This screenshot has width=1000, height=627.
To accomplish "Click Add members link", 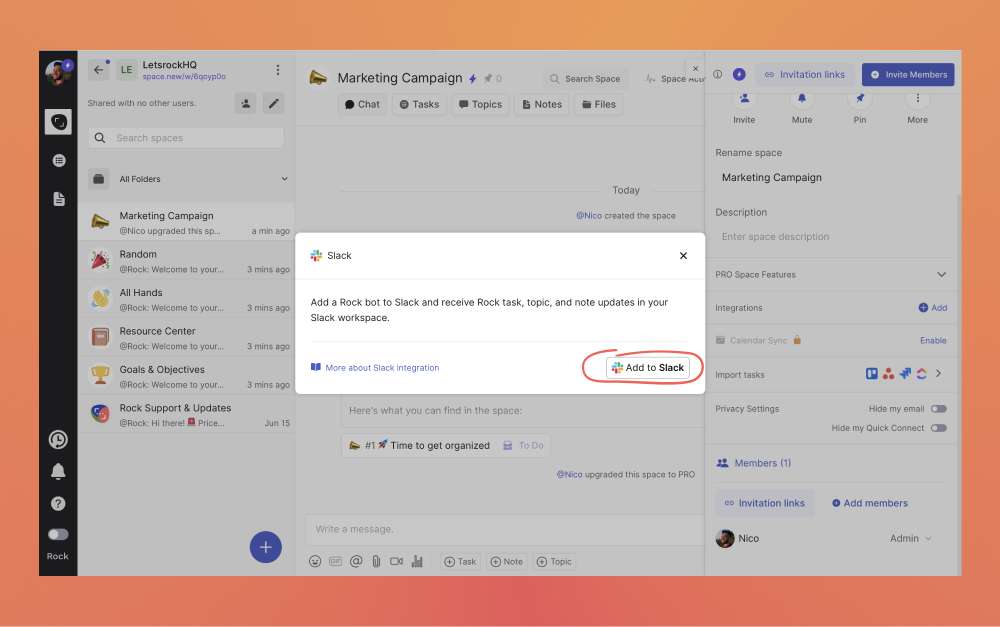I will pos(869,503).
